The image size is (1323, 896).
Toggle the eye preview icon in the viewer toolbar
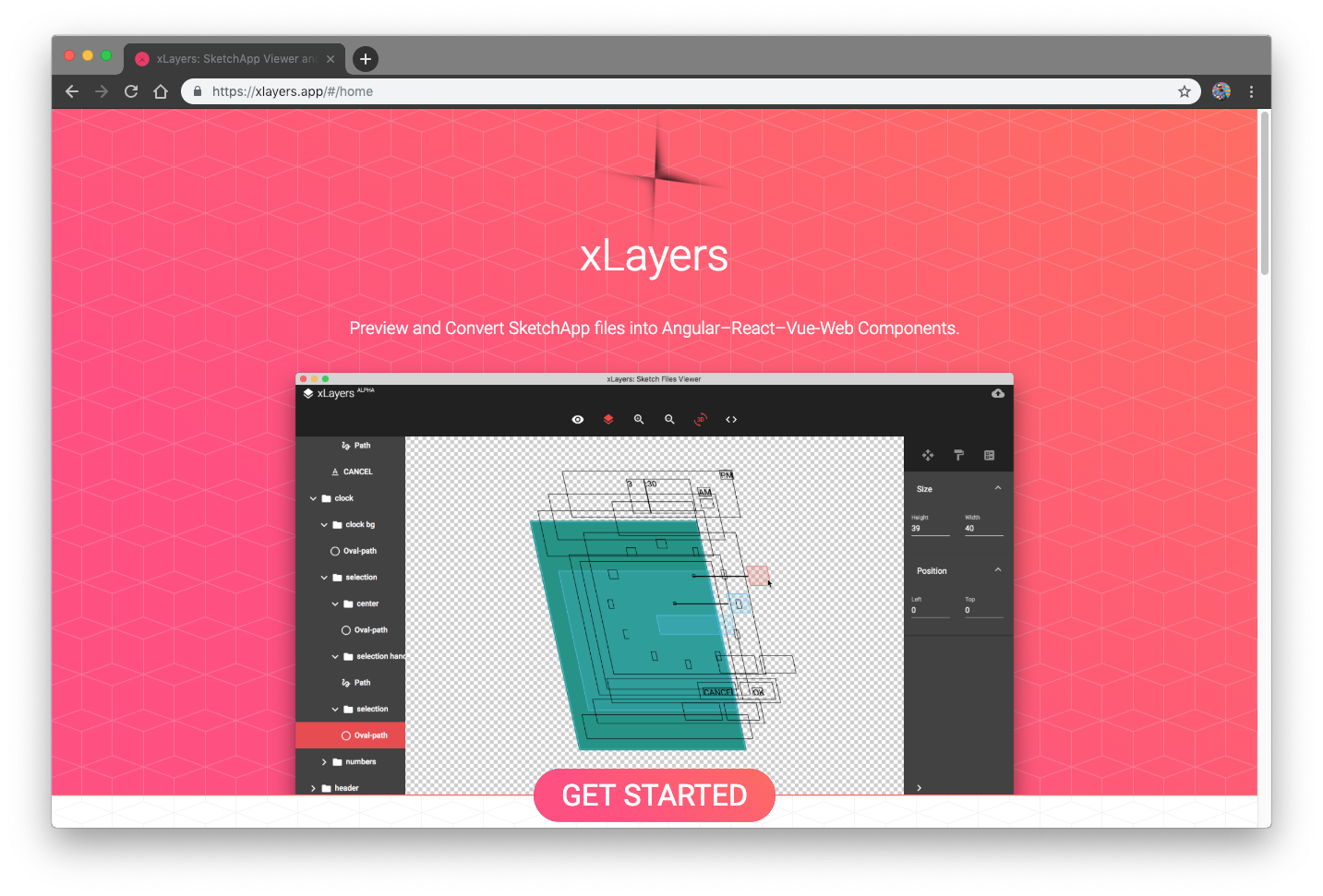tap(578, 419)
